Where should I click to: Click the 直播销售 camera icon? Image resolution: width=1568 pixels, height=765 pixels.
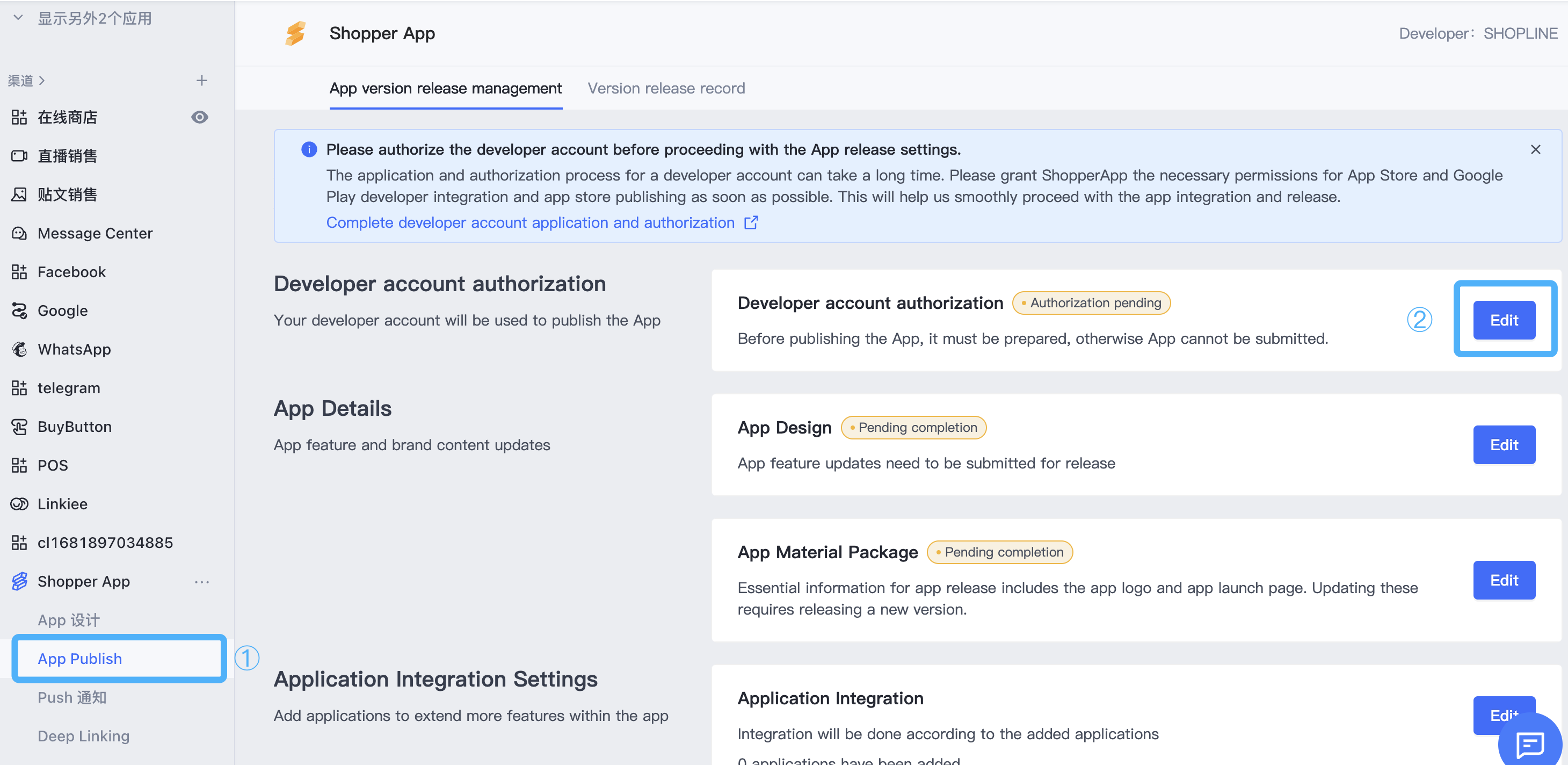coord(19,156)
